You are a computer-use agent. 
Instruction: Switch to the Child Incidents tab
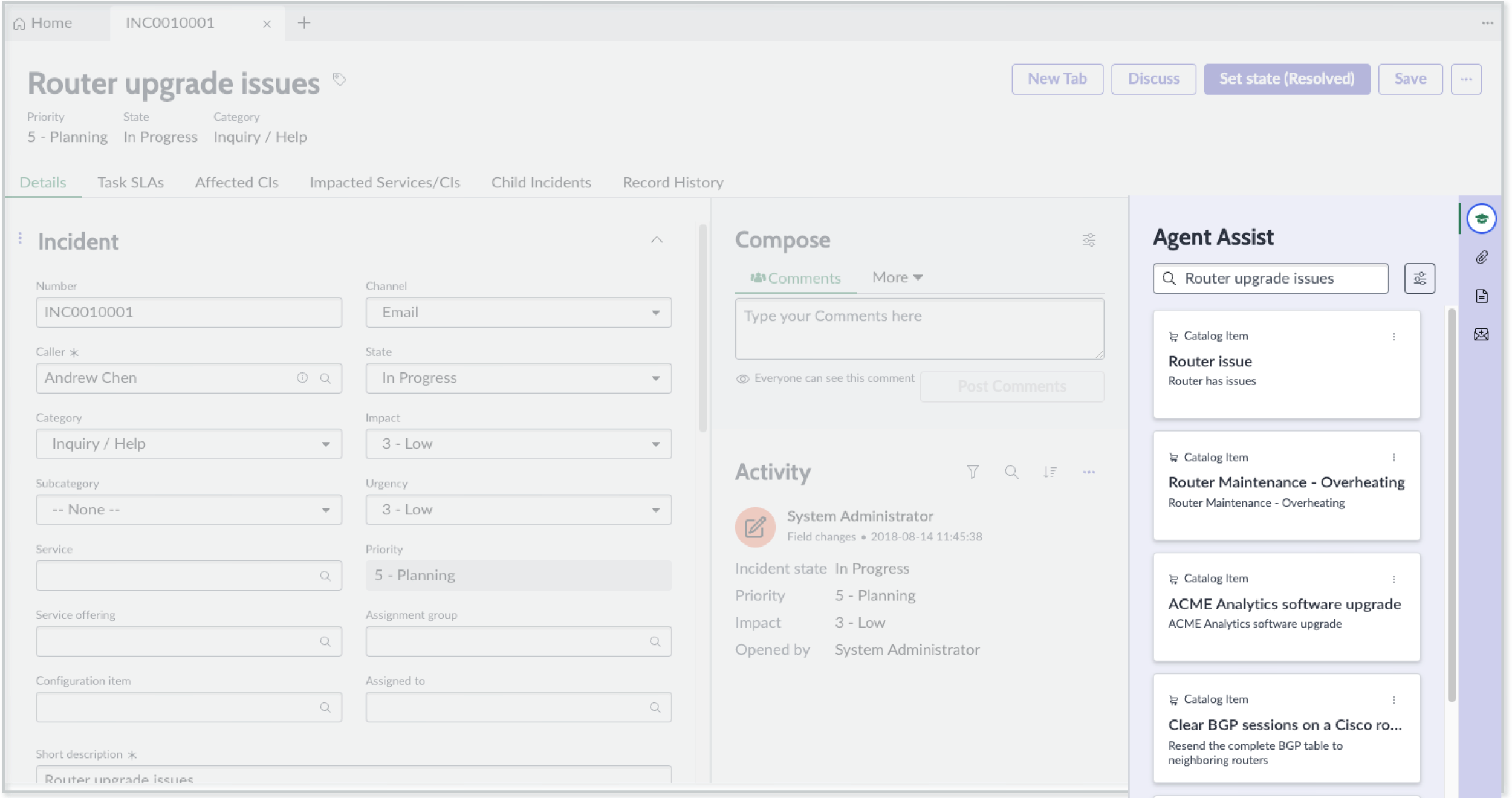541,182
